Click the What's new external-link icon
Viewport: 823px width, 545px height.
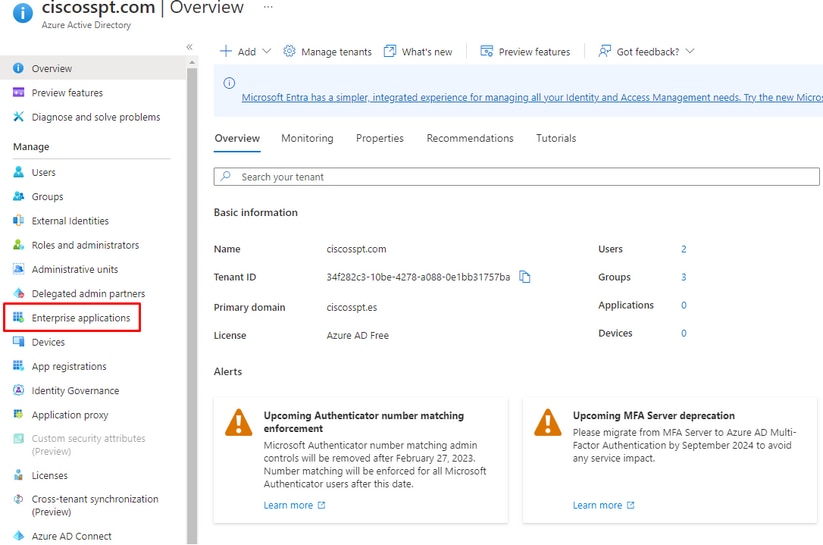point(390,51)
